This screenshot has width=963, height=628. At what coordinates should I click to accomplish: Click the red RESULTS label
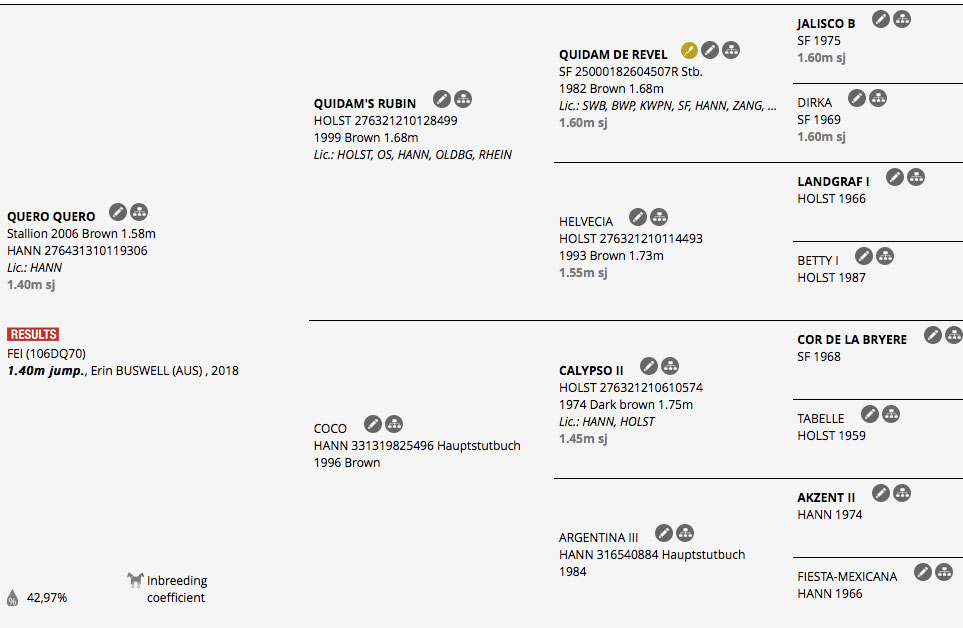tap(33, 335)
